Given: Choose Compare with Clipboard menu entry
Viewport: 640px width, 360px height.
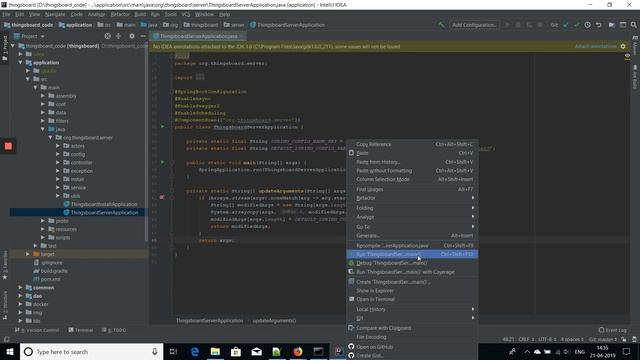Looking at the screenshot, I should (x=412, y=328).
